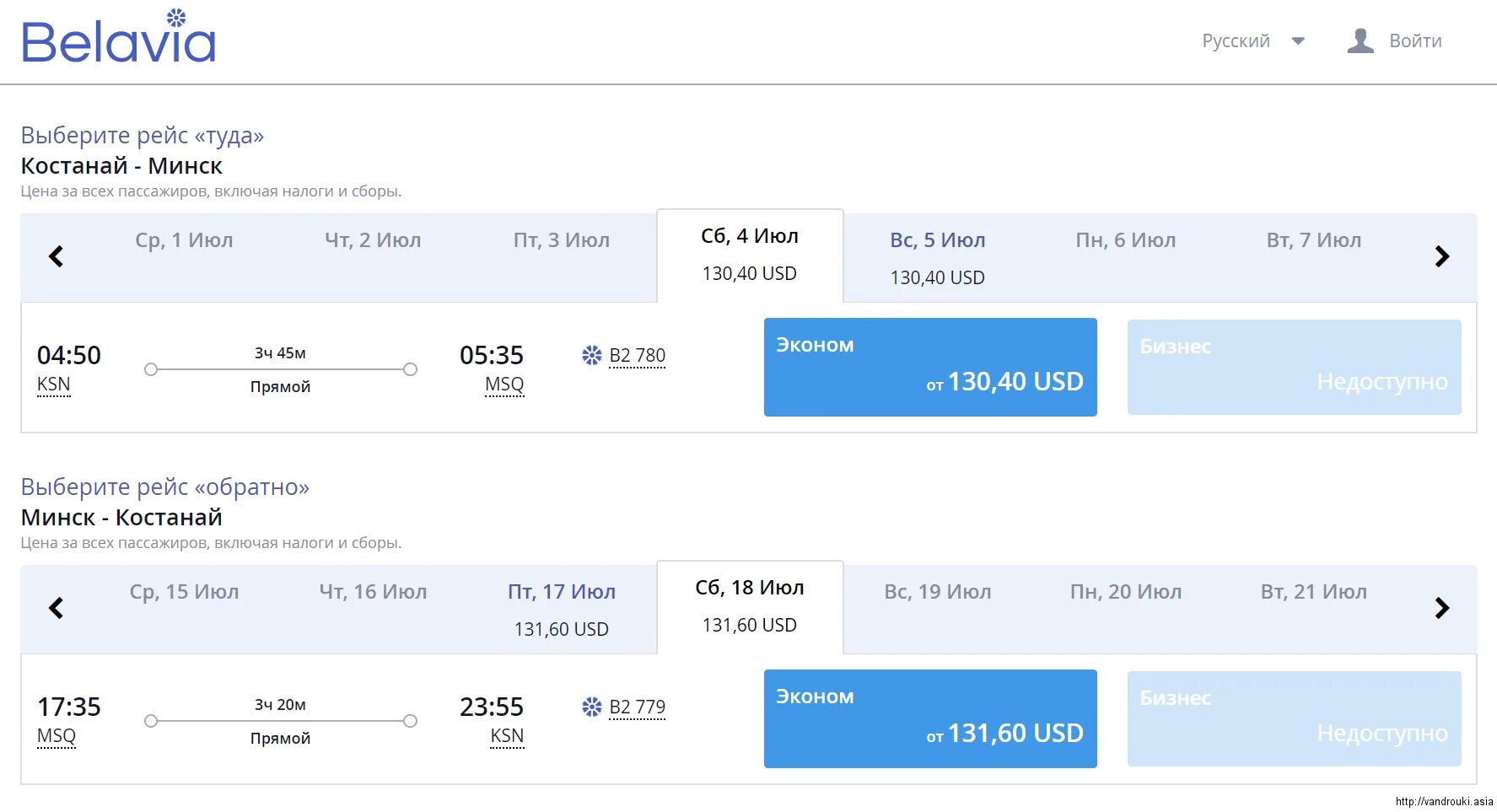Click the user profile icon
1497x812 pixels.
[1360, 40]
